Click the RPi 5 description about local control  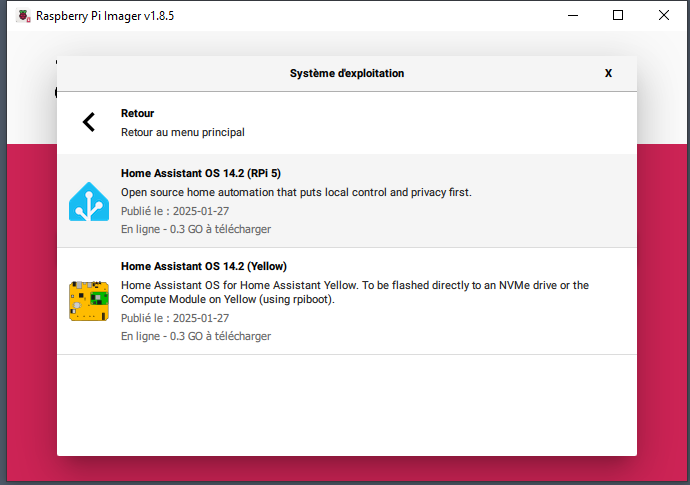point(296,192)
